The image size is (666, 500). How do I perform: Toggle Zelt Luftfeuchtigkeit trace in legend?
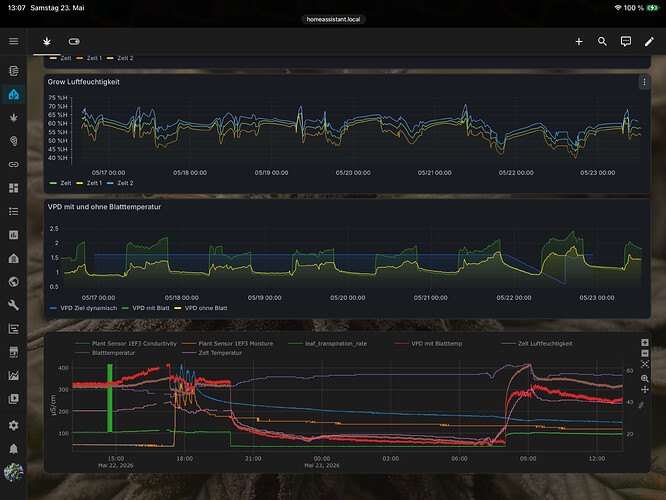(537, 343)
